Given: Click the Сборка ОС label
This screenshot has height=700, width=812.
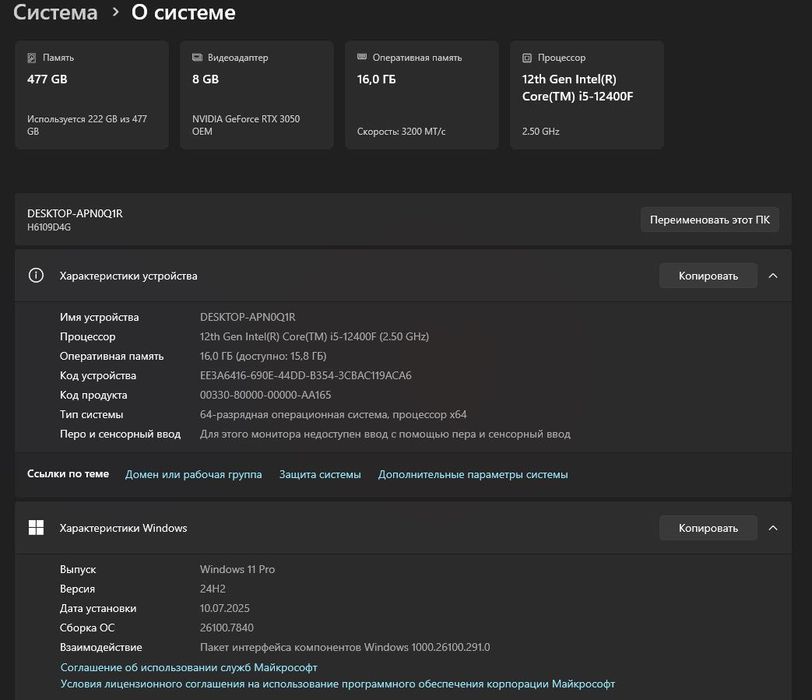Looking at the screenshot, I should point(87,628).
